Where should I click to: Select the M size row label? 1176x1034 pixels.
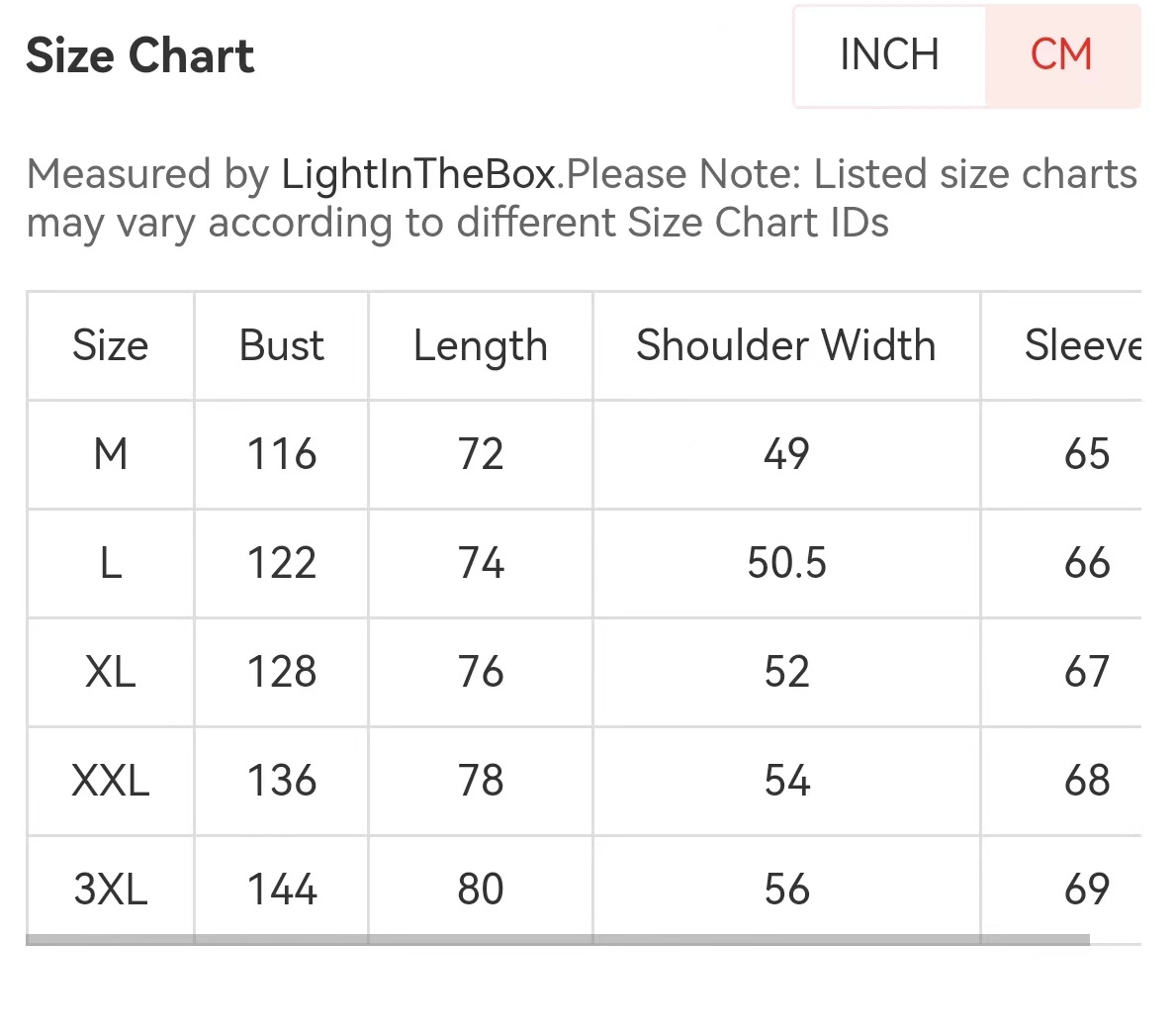click(110, 455)
